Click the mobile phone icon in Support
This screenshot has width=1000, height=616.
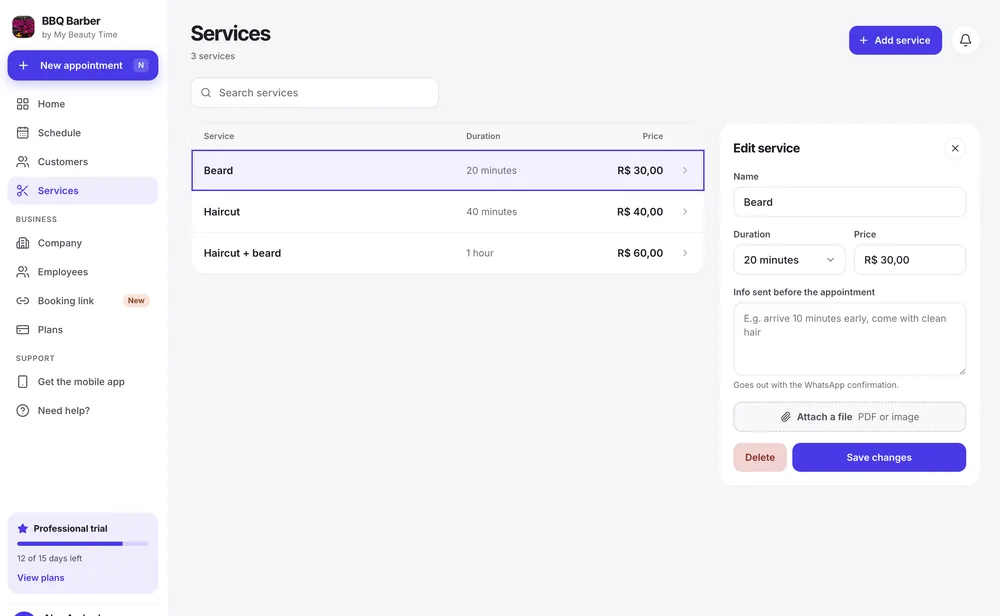coord(23,381)
